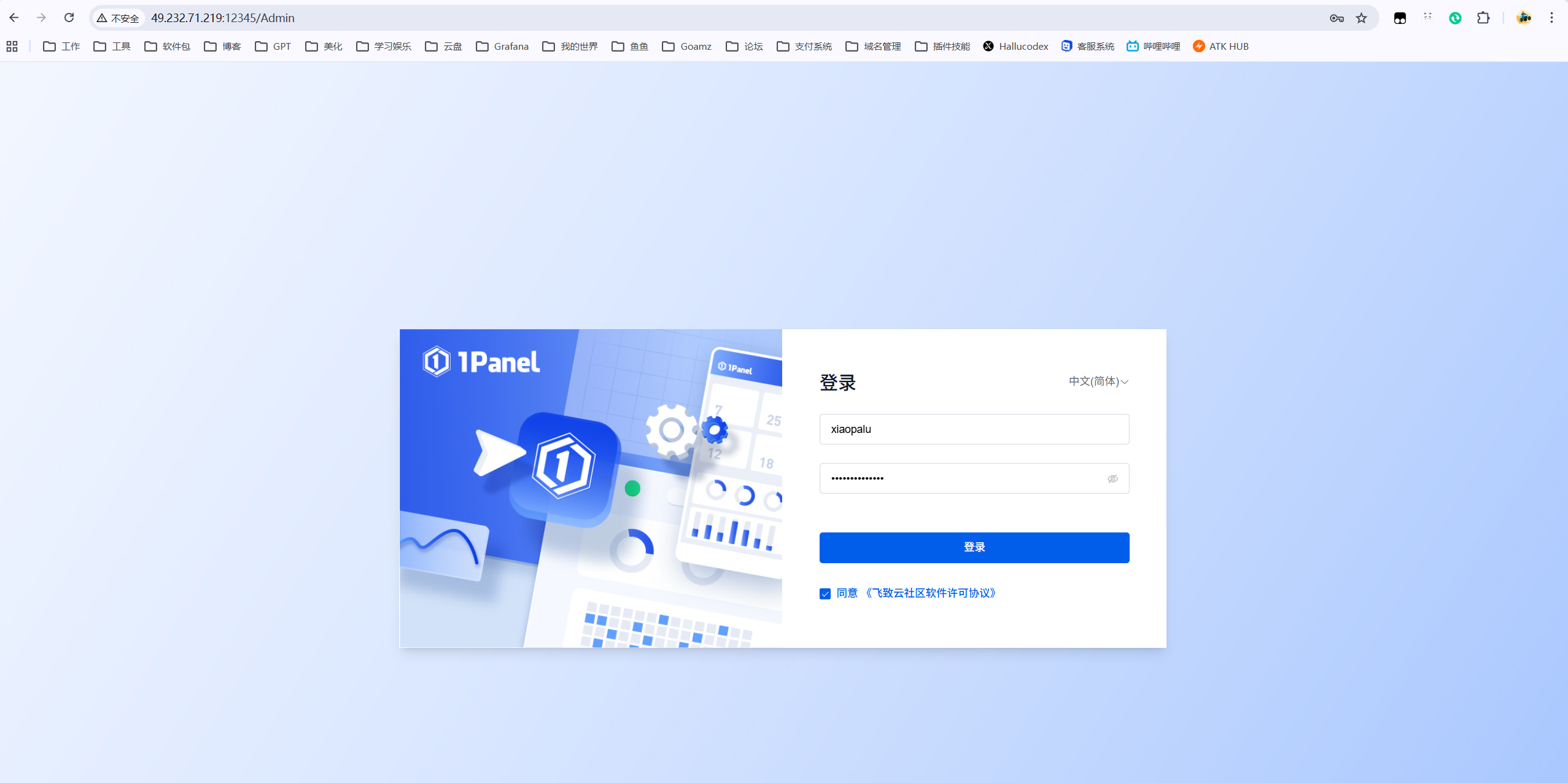Open the 学习娱乐 bookmark folder

[x=384, y=46]
